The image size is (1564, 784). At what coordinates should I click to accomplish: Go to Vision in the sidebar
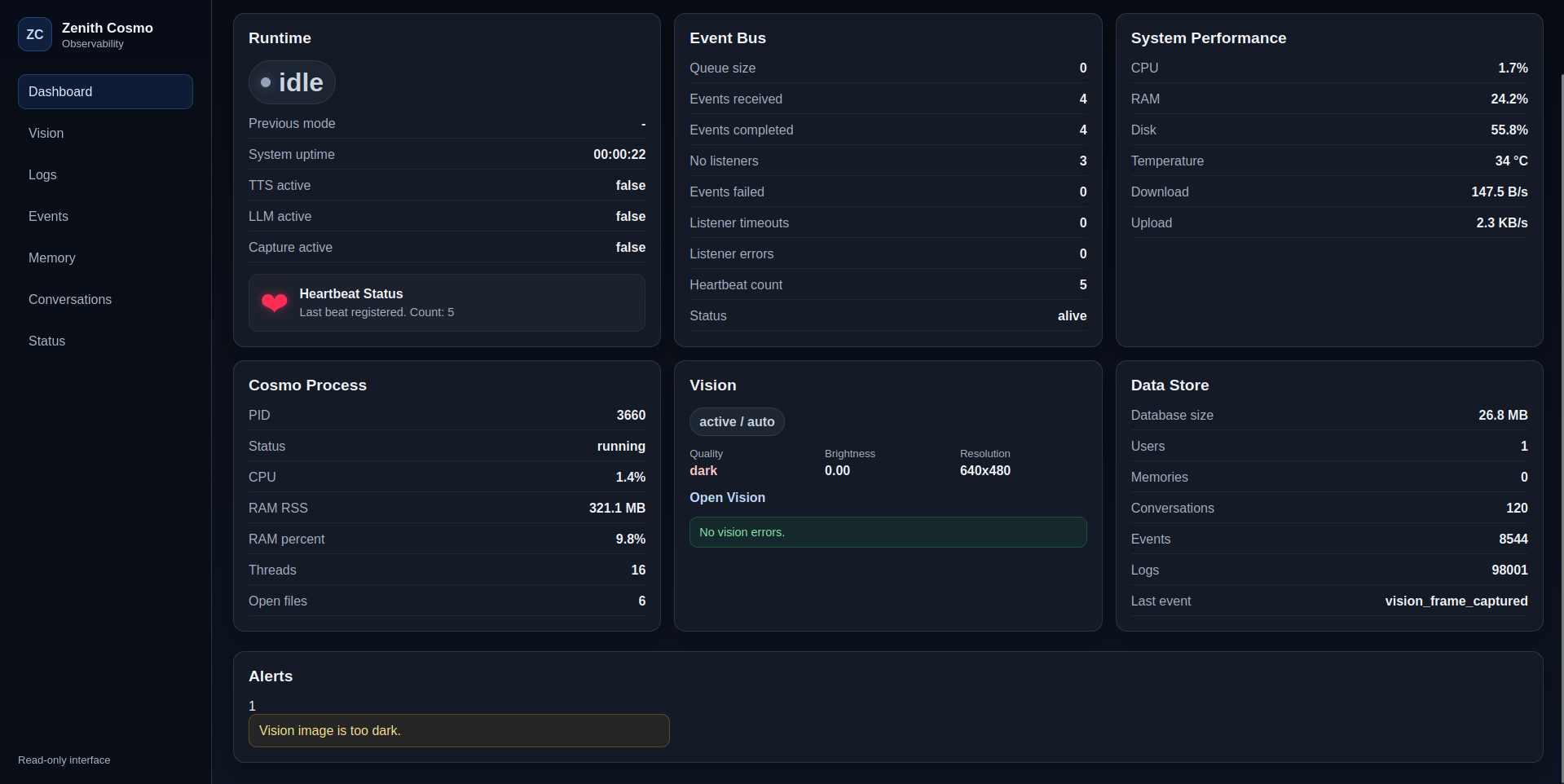[105, 133]
